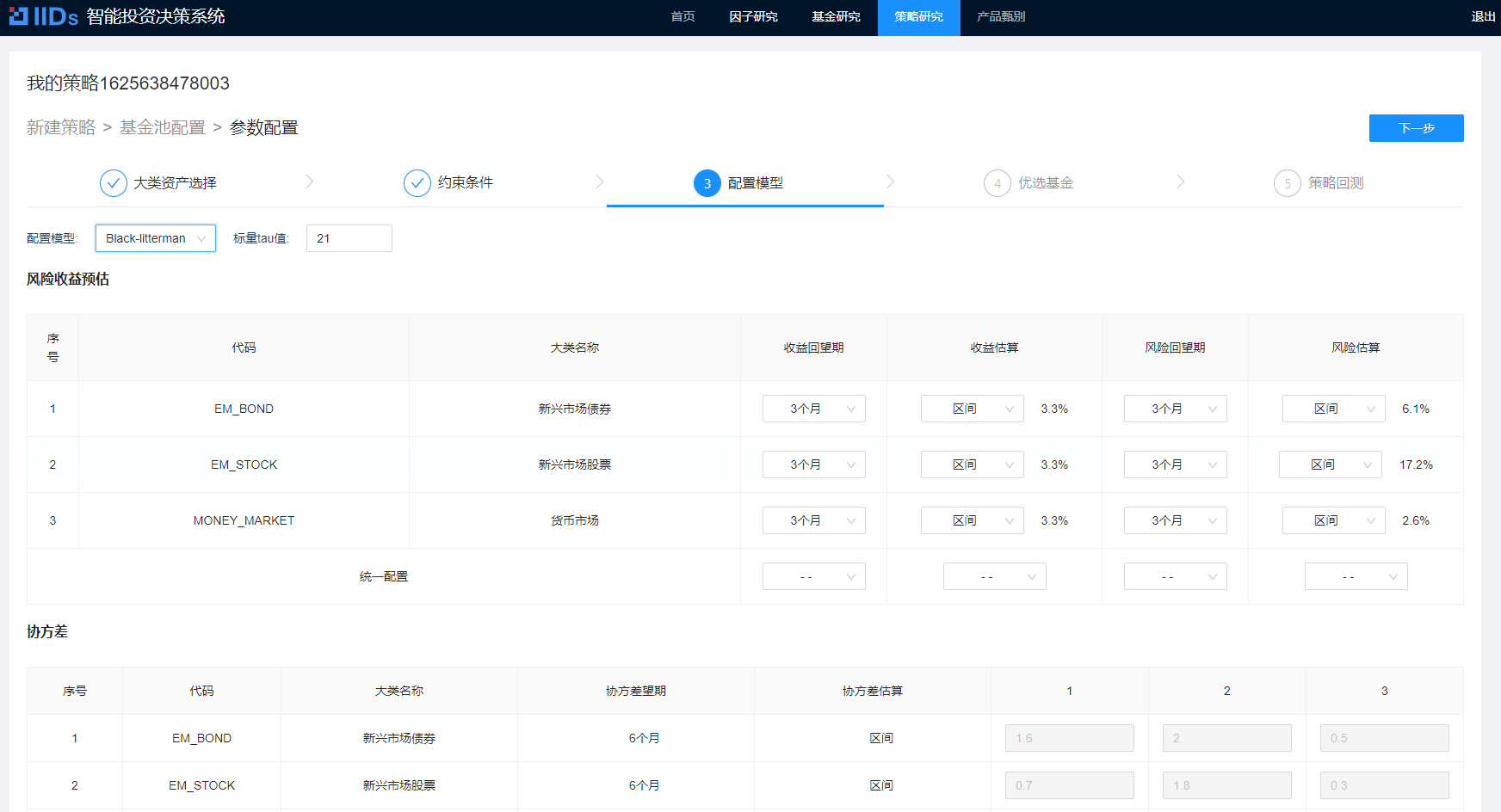Go to the 产品甄别 tab

[1001, 17]
